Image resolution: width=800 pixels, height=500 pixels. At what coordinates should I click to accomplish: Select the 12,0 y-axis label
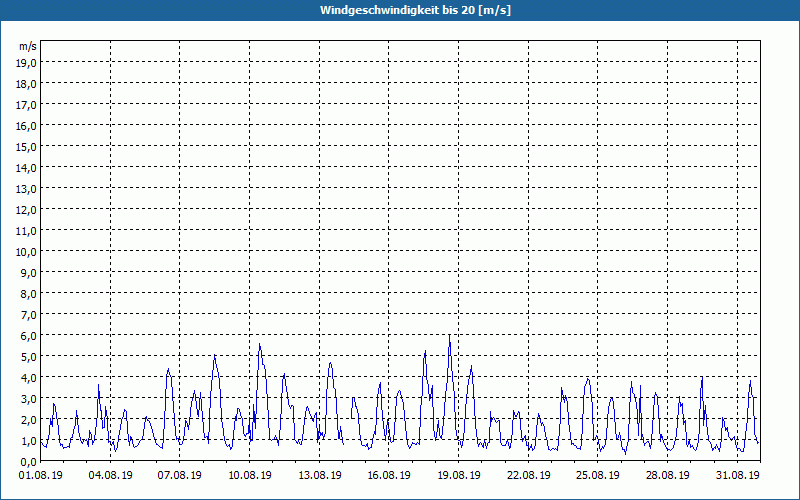(28, 210)
